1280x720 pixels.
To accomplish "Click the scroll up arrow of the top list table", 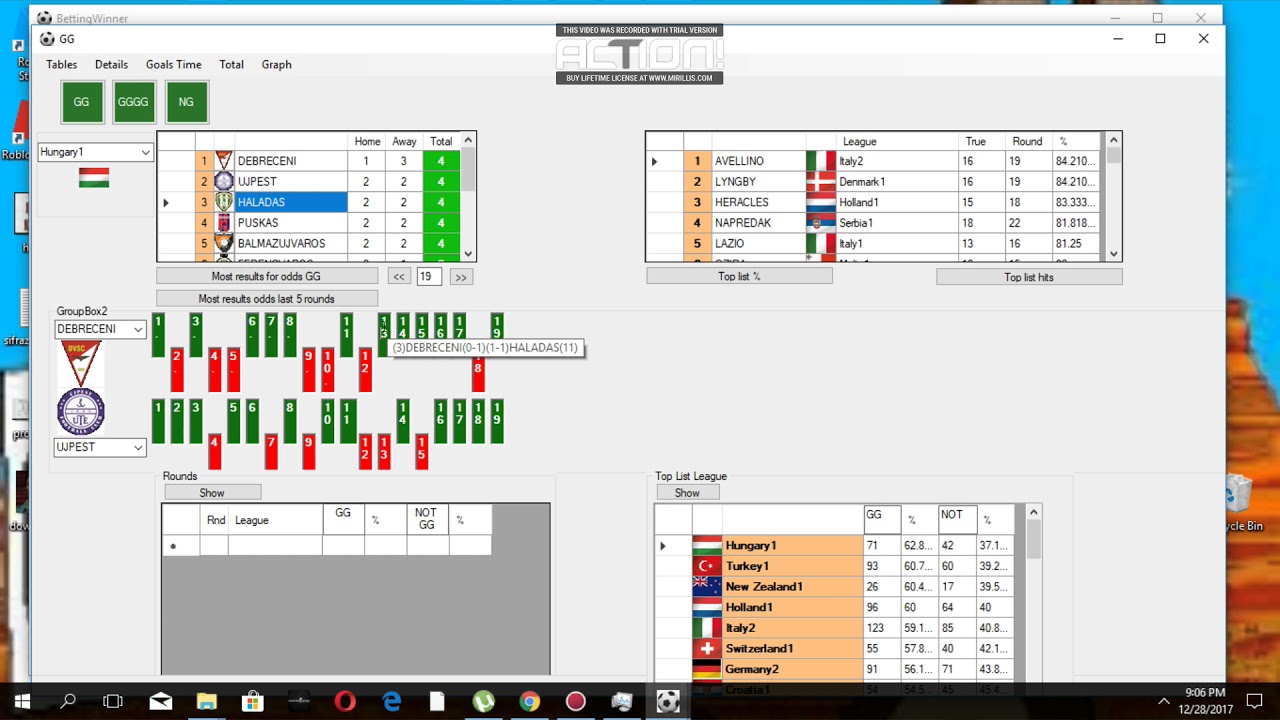I will [x=1114, y=141].
